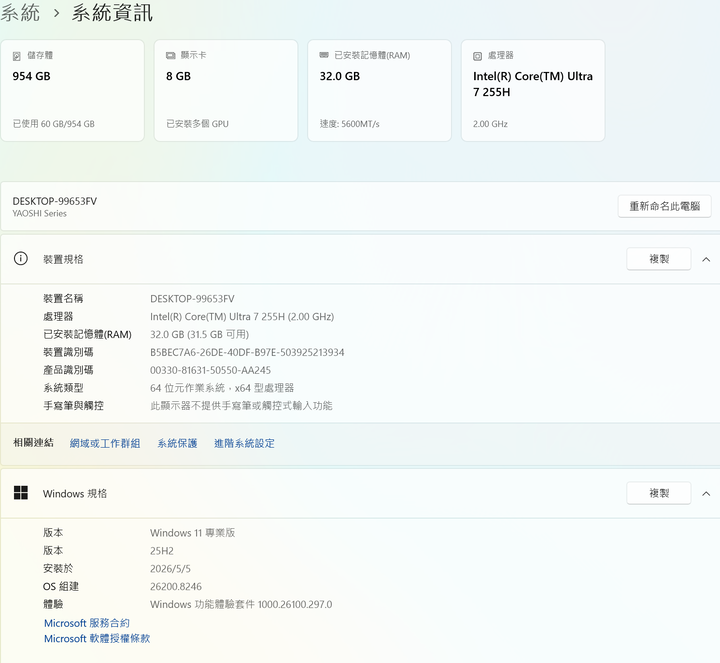Image resolution: width=720 pixels, height=663 pixels.
Task: Open Microsoft 服務合約 link
Action: (x=87, y=623)
